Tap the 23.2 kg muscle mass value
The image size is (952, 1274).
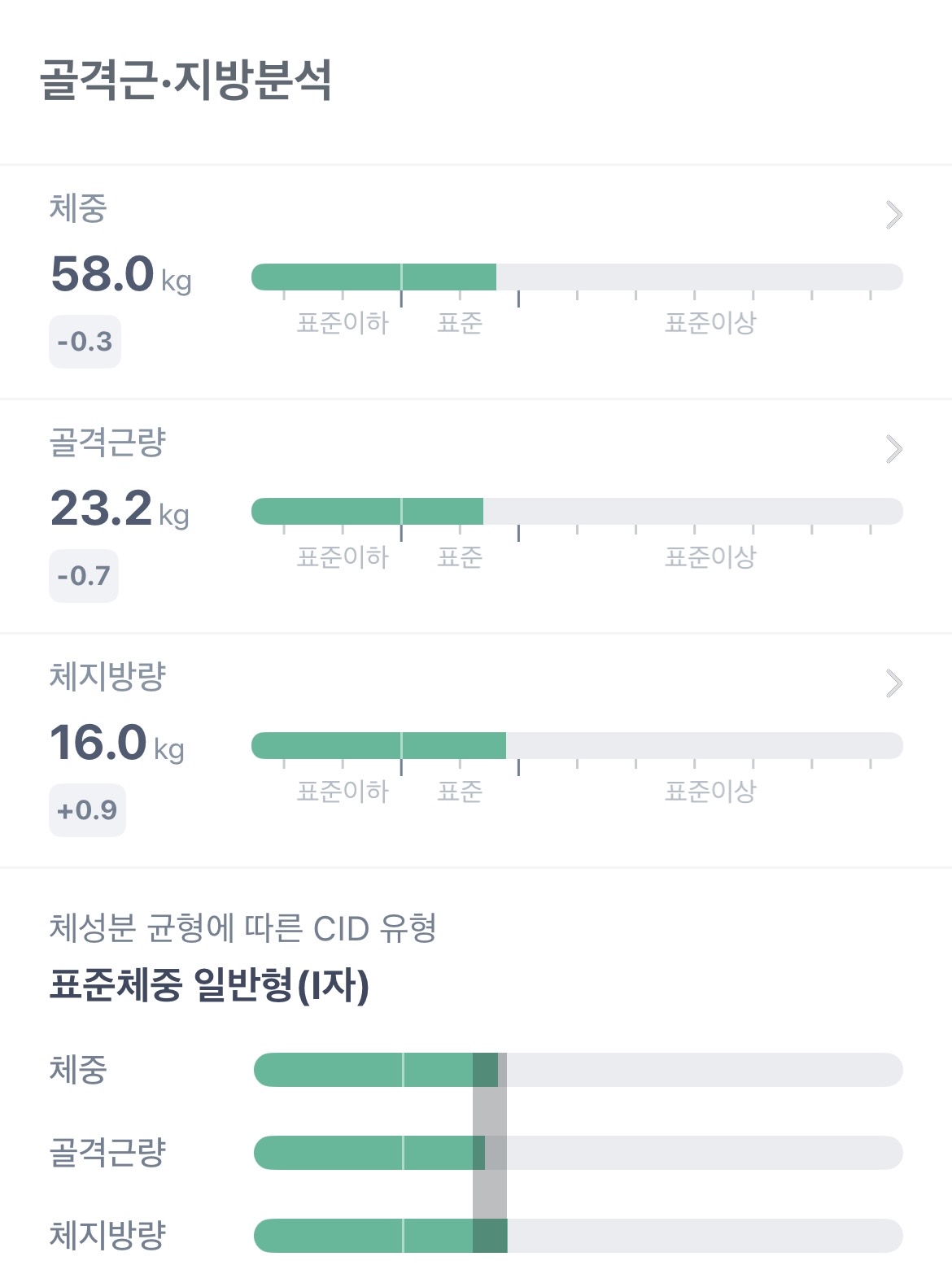click(119, 508)
